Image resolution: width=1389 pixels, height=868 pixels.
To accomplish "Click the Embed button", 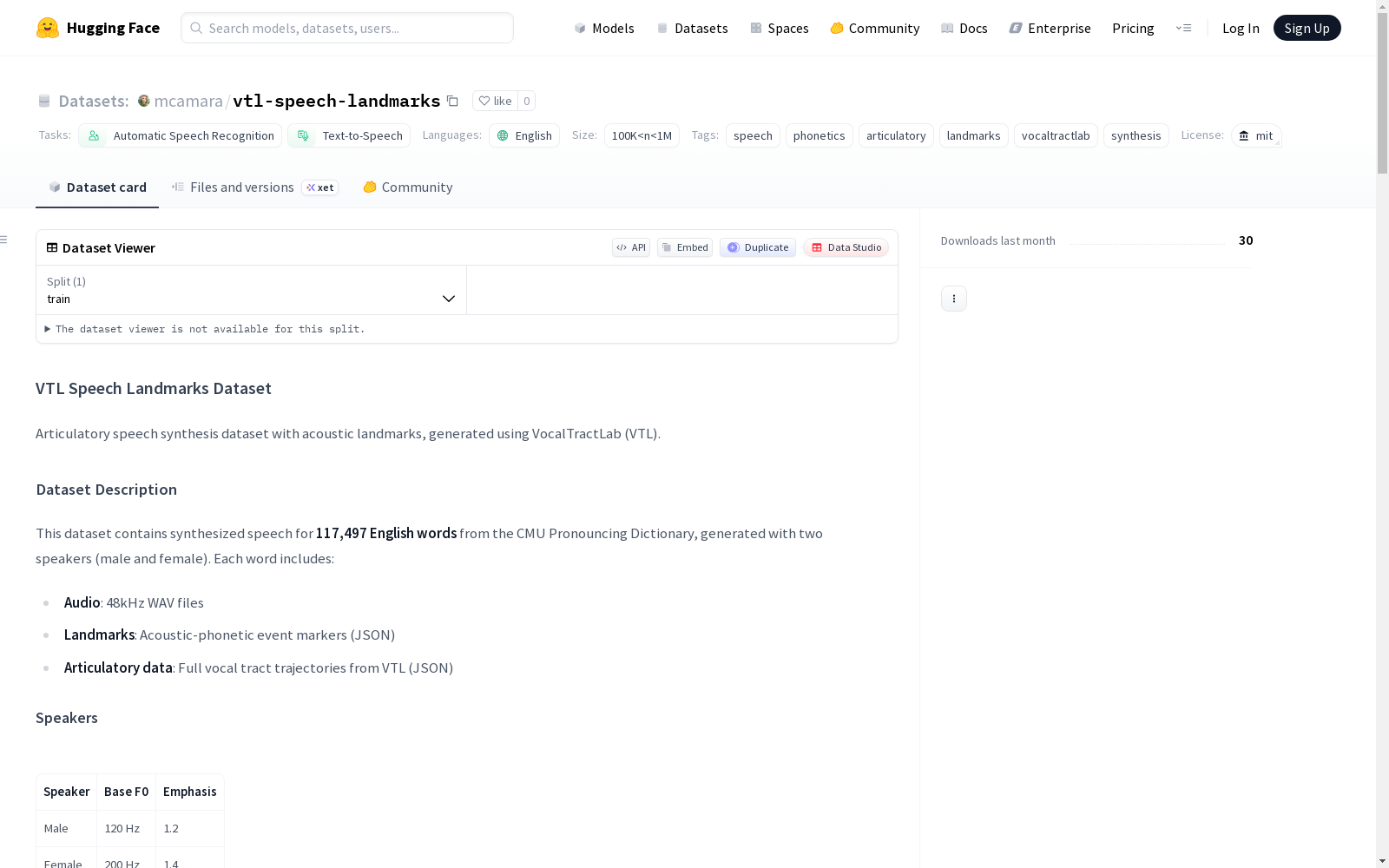I will pos(685,247).
